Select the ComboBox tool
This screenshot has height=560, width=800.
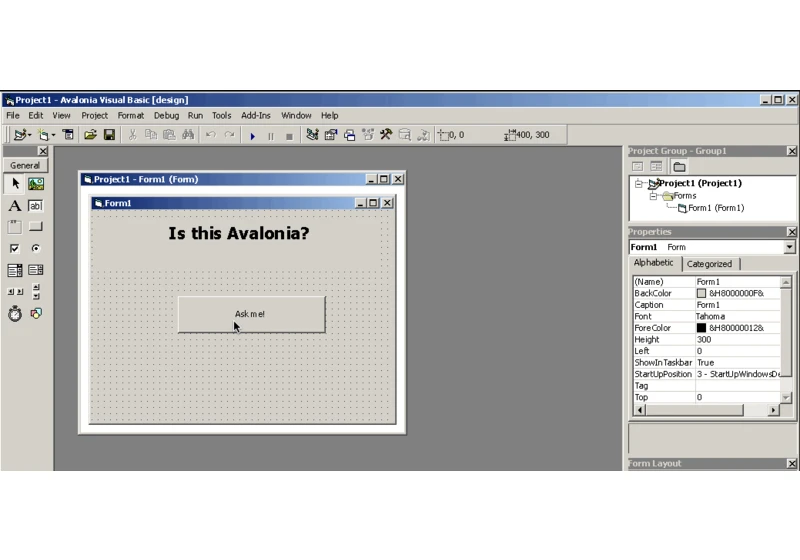pos(15,270)
